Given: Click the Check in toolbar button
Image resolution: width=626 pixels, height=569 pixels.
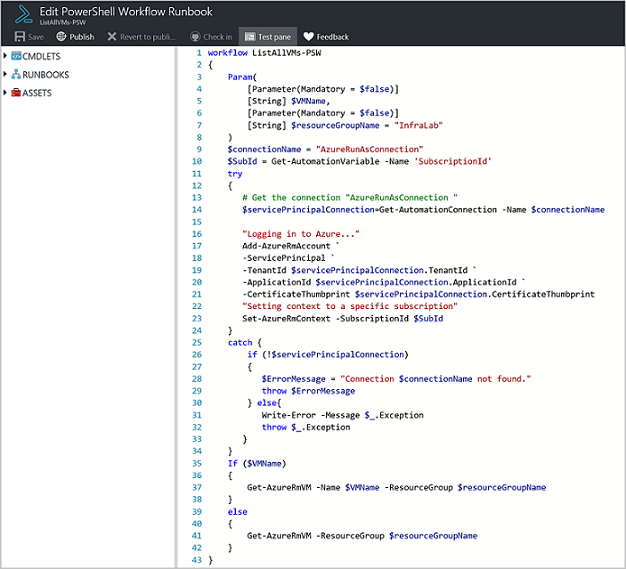Looking at the screenshot, I should click(x=210, y=37).
